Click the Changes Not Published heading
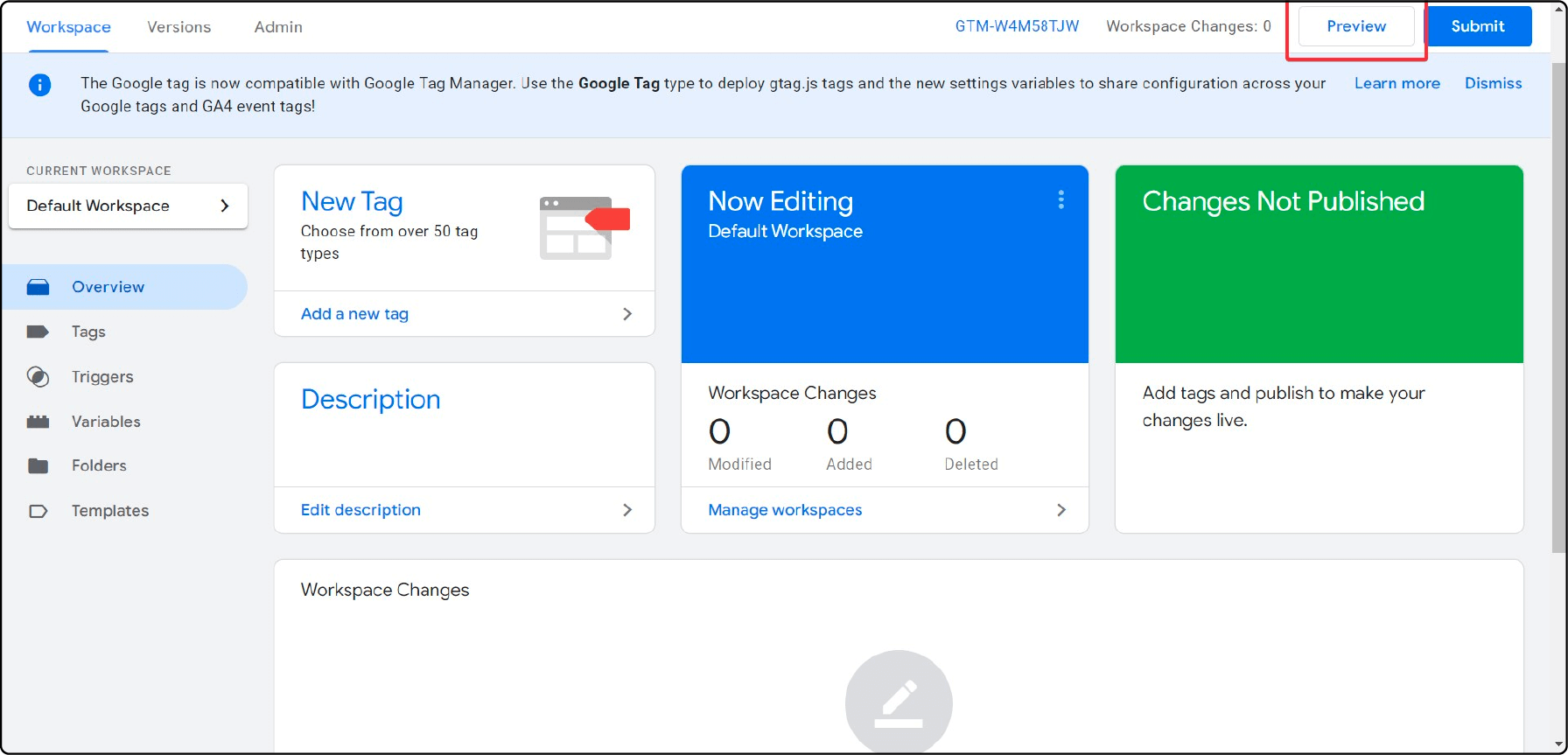 coord(1283,202)
